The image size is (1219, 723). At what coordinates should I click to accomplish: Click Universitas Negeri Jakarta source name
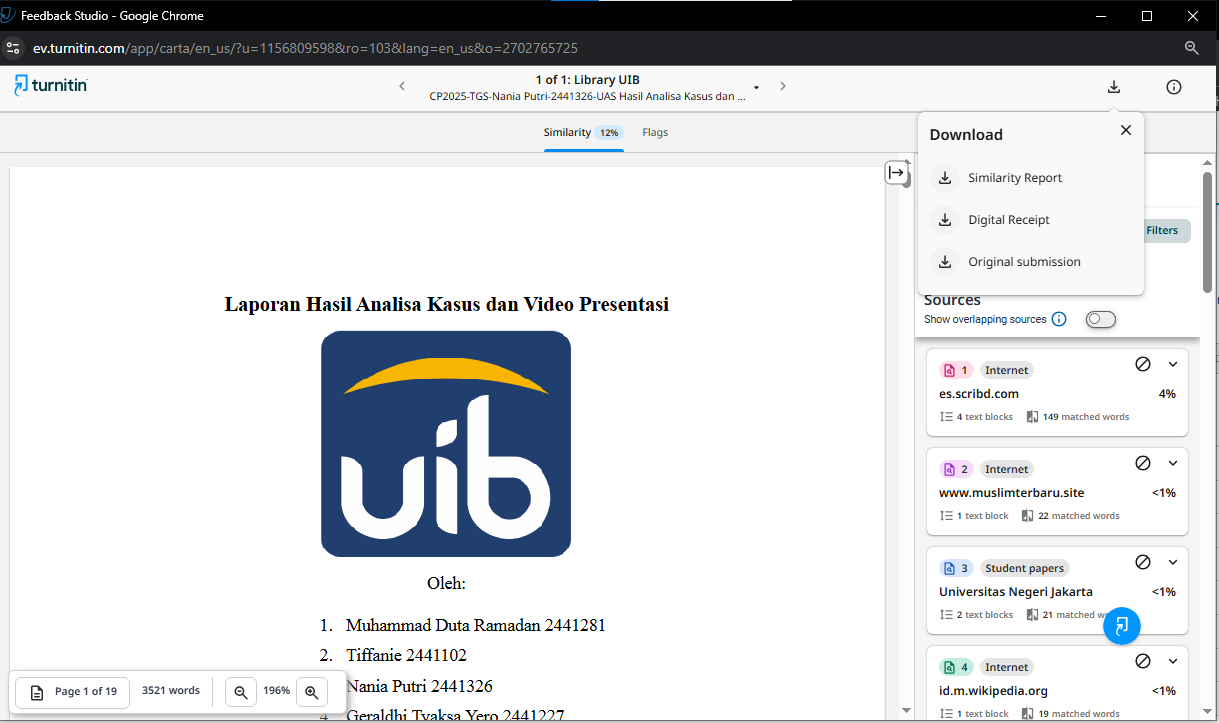[1016, 592]
